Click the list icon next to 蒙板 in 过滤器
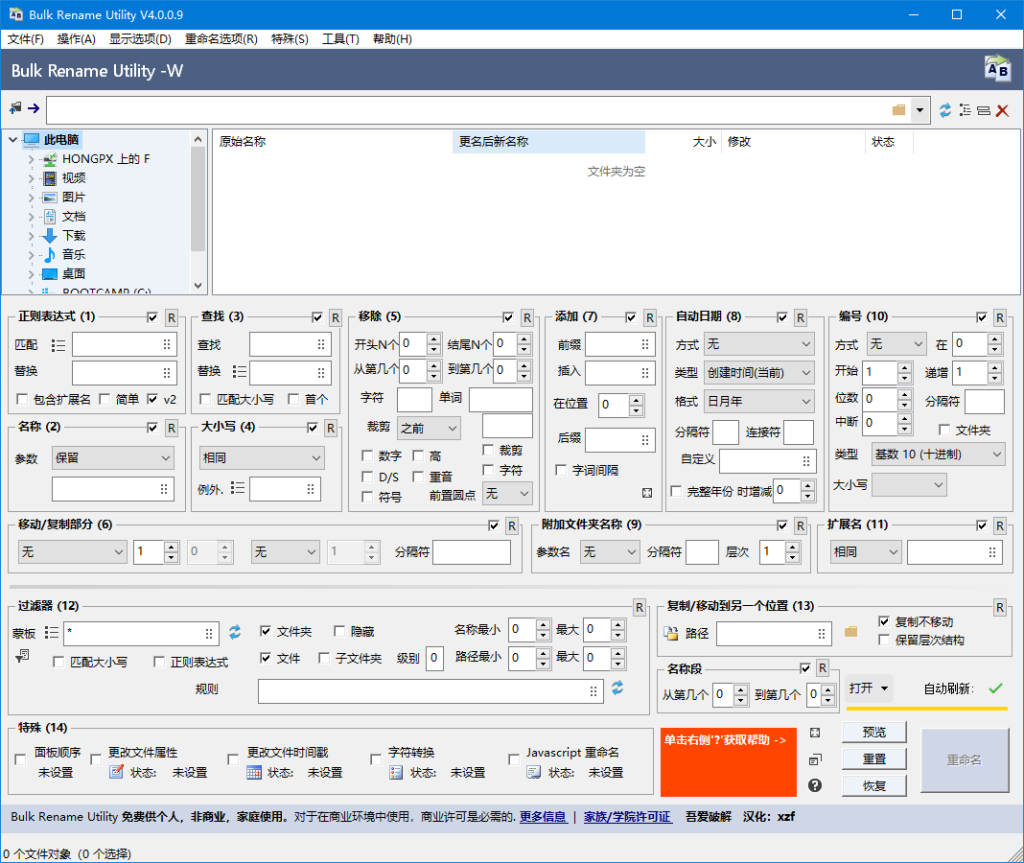The image size is (1024, 863). pyautogui.click(x=51, y=632)
